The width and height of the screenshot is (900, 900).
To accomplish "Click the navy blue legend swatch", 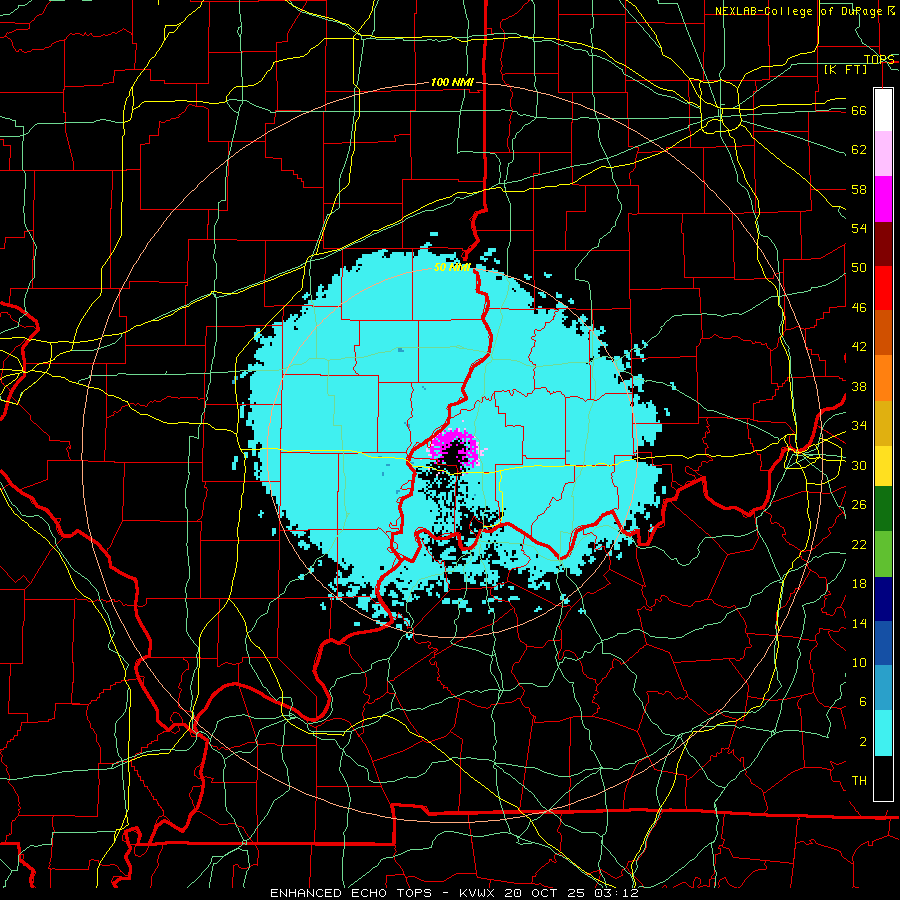I will 883,599.
